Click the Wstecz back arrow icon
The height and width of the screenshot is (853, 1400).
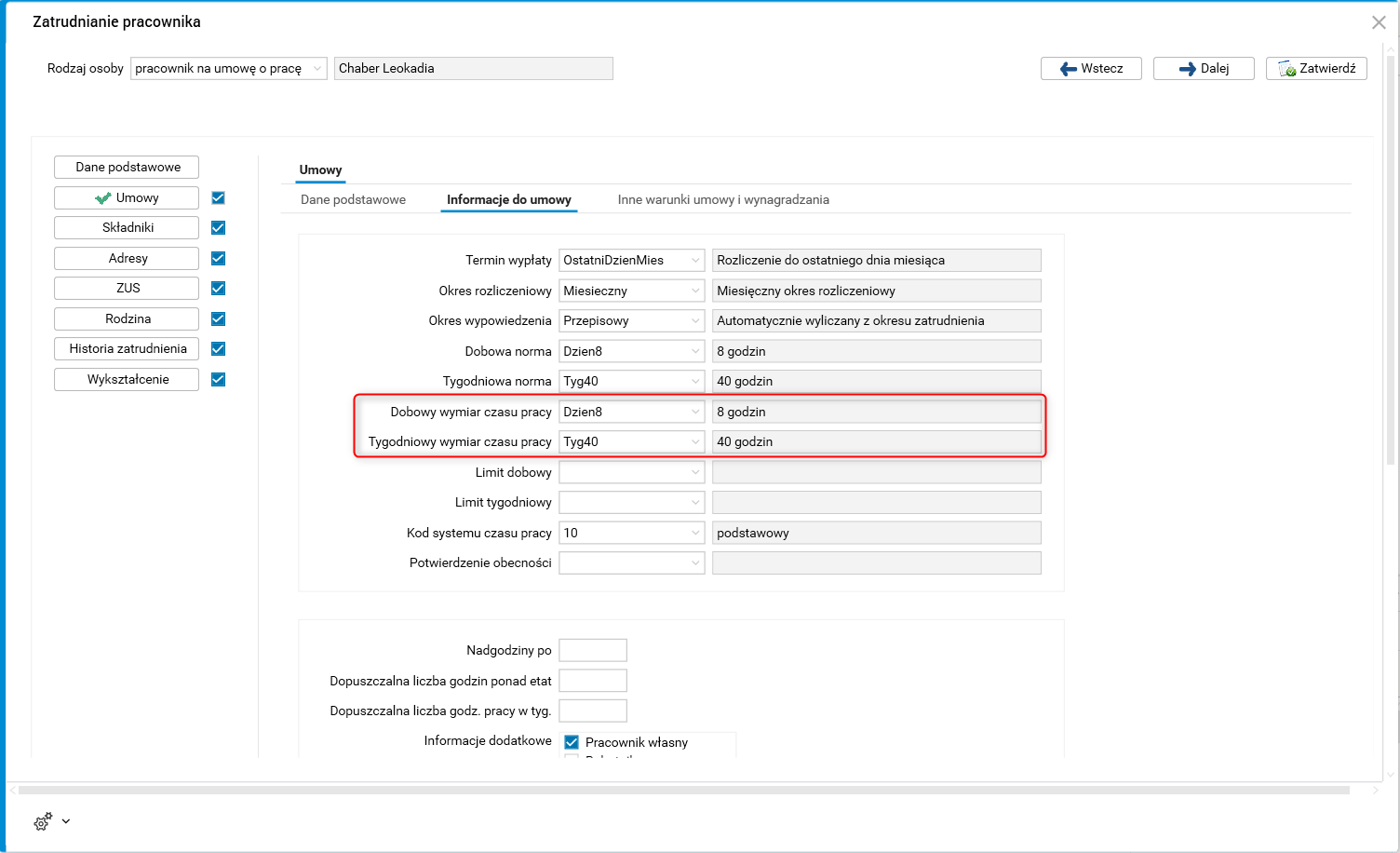[x=1068, y=69]
